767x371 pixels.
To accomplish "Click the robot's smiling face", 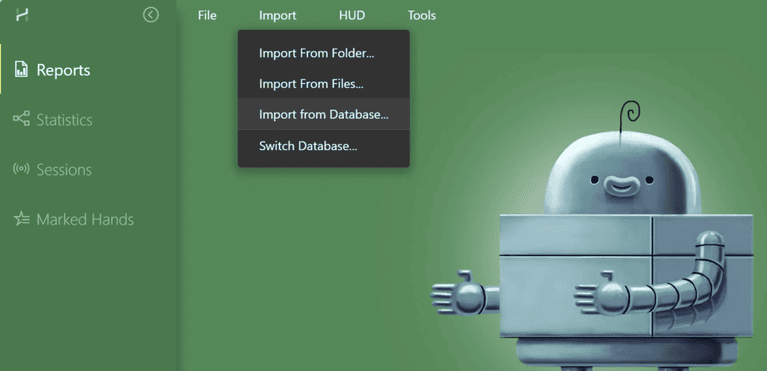I will pyautogui.click(x=622, y=183).
